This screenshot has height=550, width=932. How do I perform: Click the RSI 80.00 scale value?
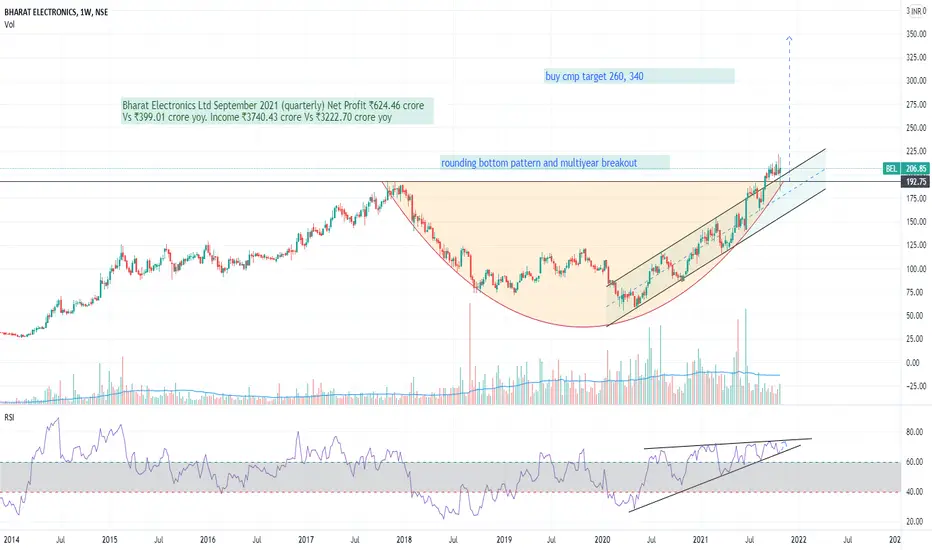[x=915, y=432]
